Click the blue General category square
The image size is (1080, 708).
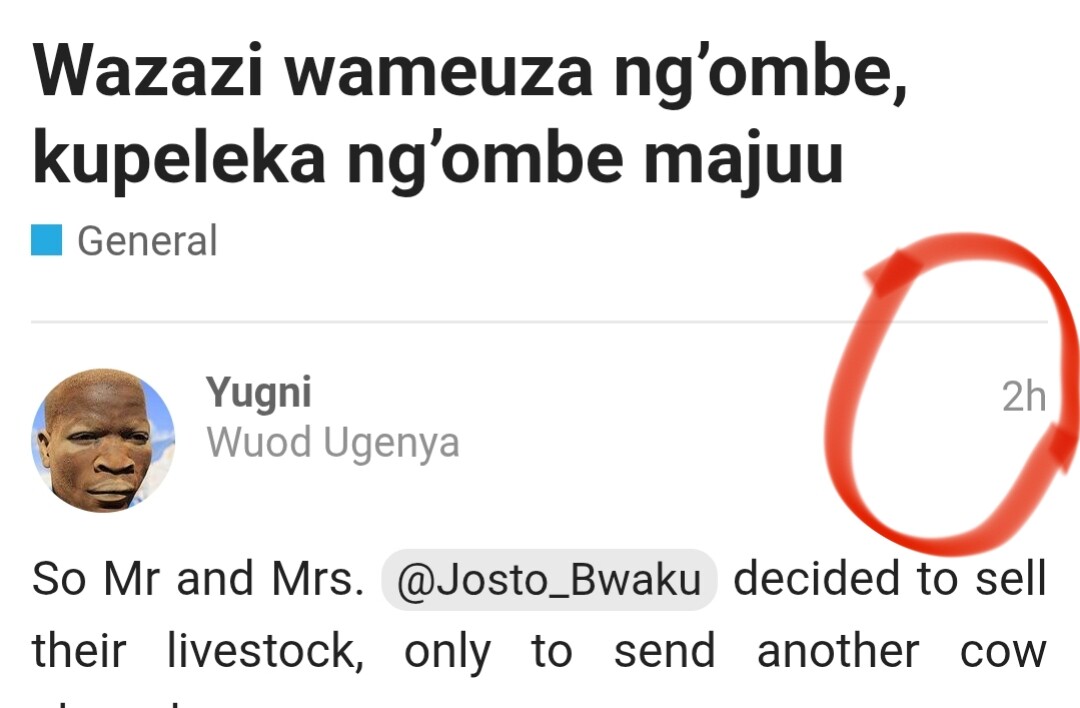click(46, 240)
